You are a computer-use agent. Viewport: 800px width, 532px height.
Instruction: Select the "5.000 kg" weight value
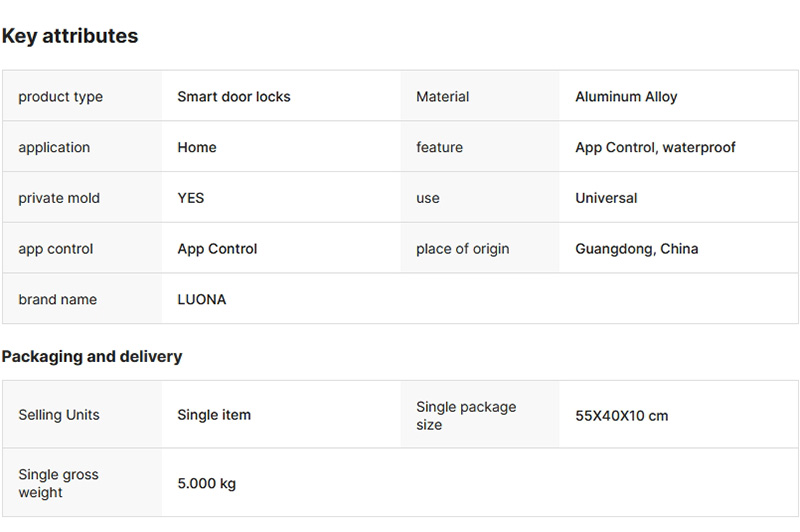[x=207, y=483]
